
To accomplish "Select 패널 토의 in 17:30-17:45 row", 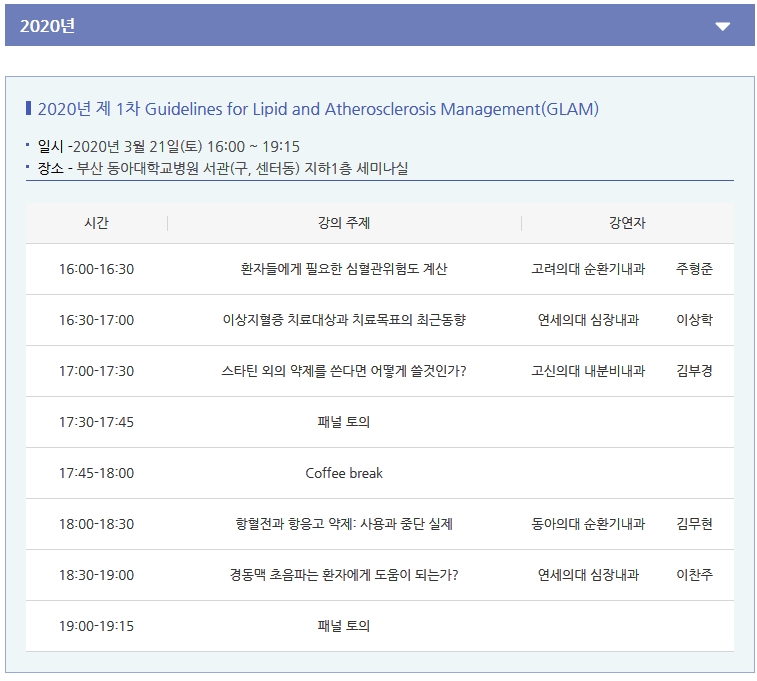I will (x=344, y=422).
